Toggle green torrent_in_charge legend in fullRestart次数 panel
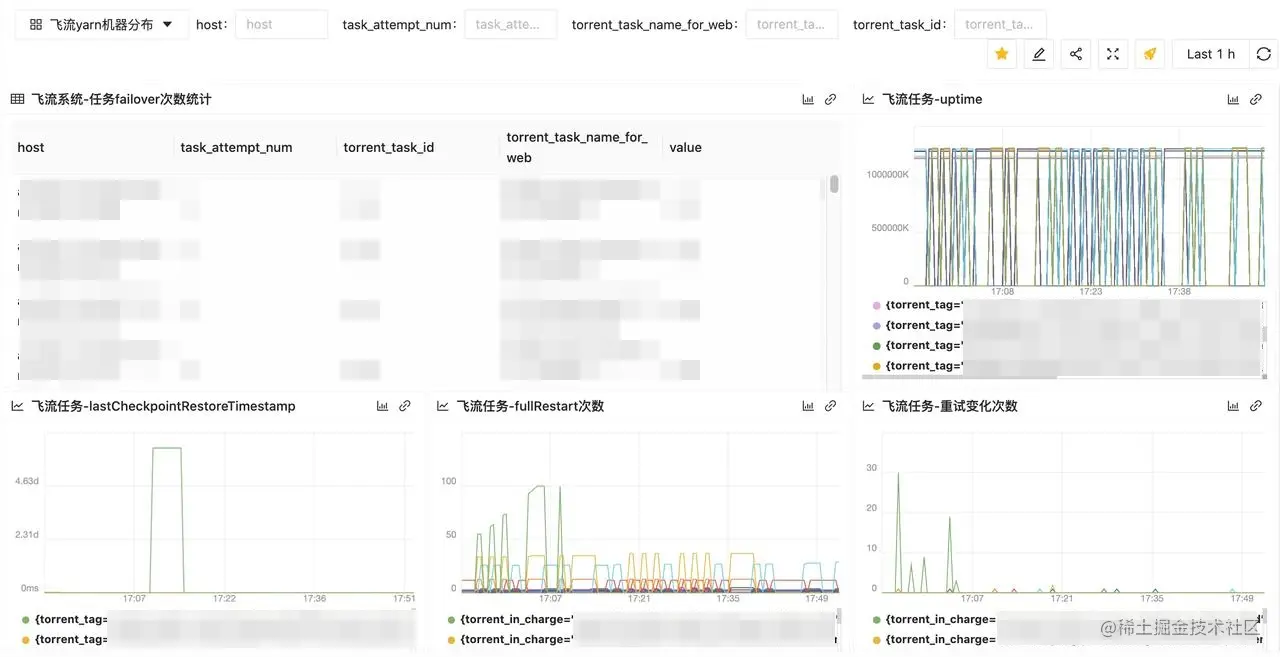 [452, 619]
